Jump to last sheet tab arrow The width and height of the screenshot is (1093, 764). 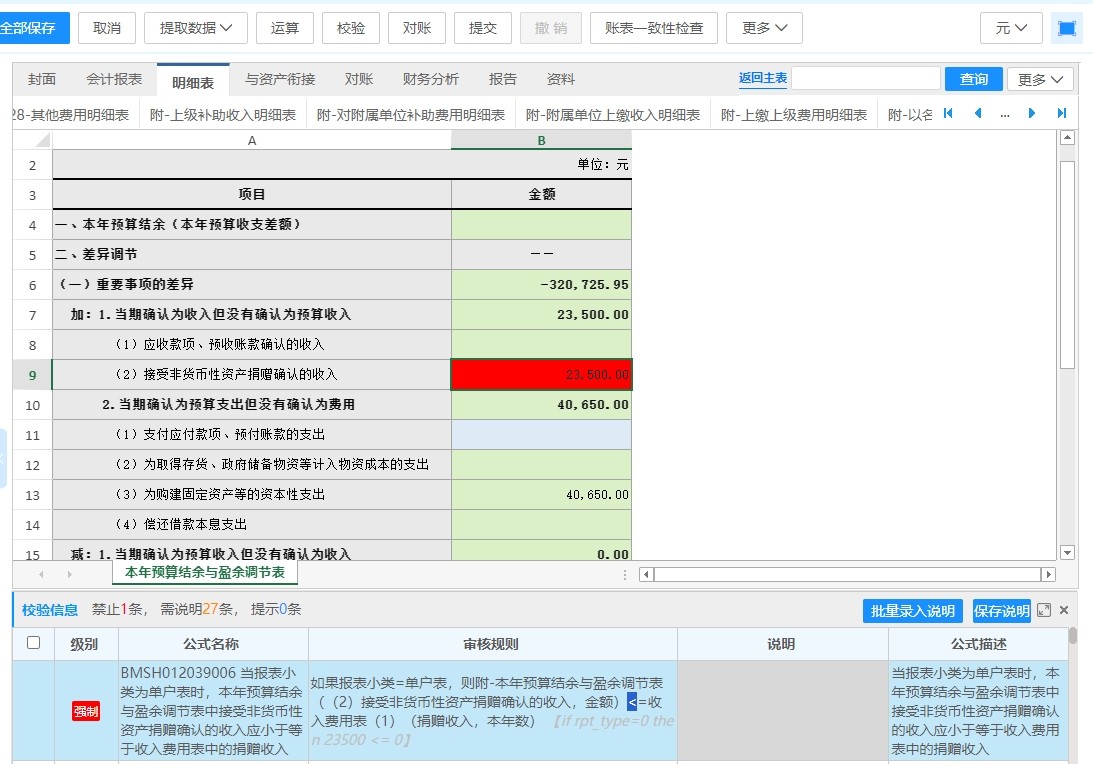point(1062,114)
